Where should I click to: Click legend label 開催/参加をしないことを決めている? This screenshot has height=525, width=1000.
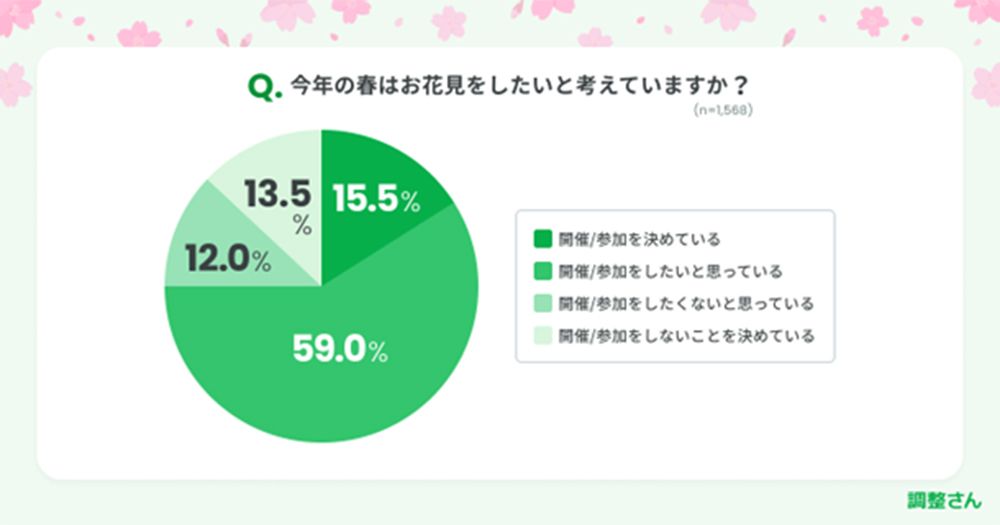pyautogui.click(x=687, y=335)
